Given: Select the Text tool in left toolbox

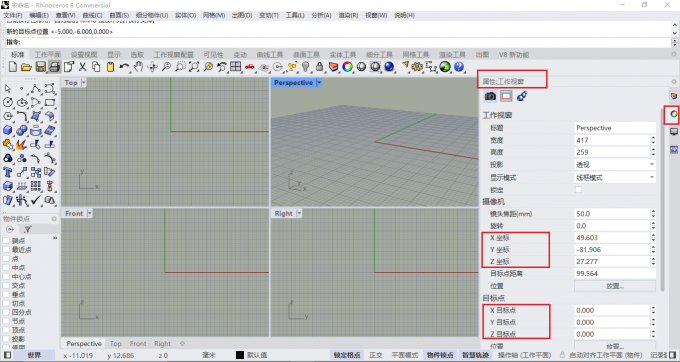Looking at the screenshot, I should point(8,172).
